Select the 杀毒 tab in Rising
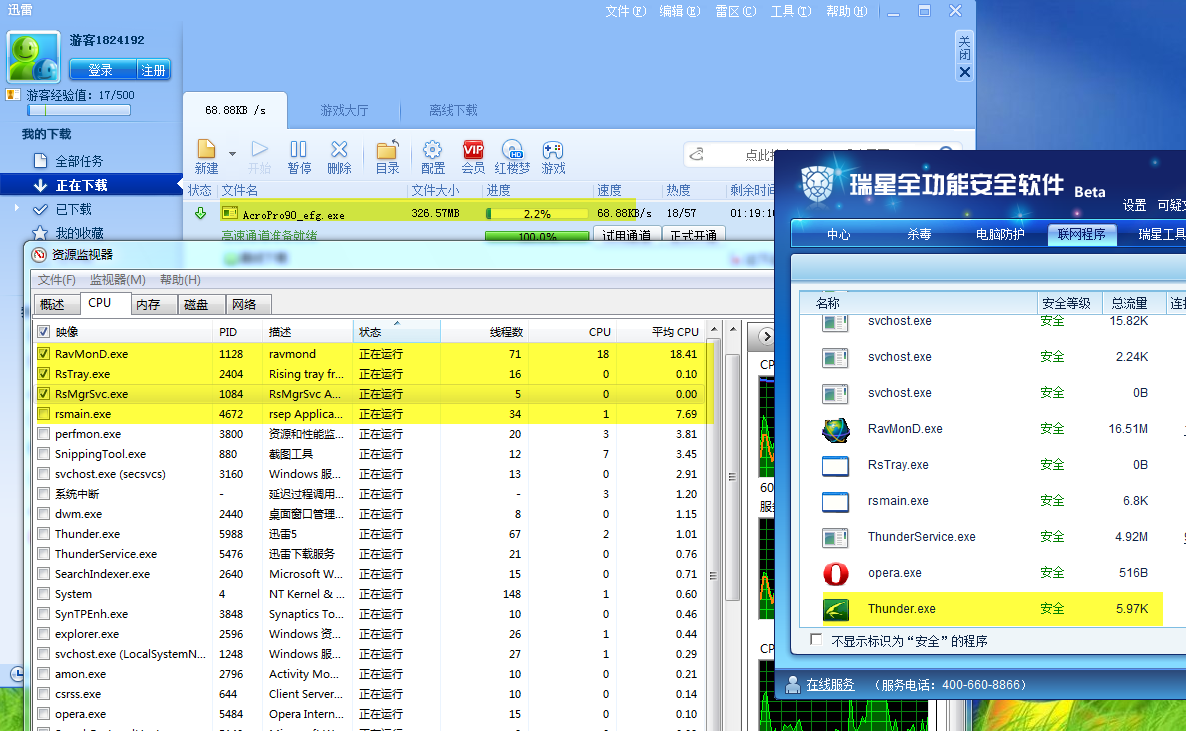Image resolution: width=1186 pixels, height=731 pixels. click(918, 234)
